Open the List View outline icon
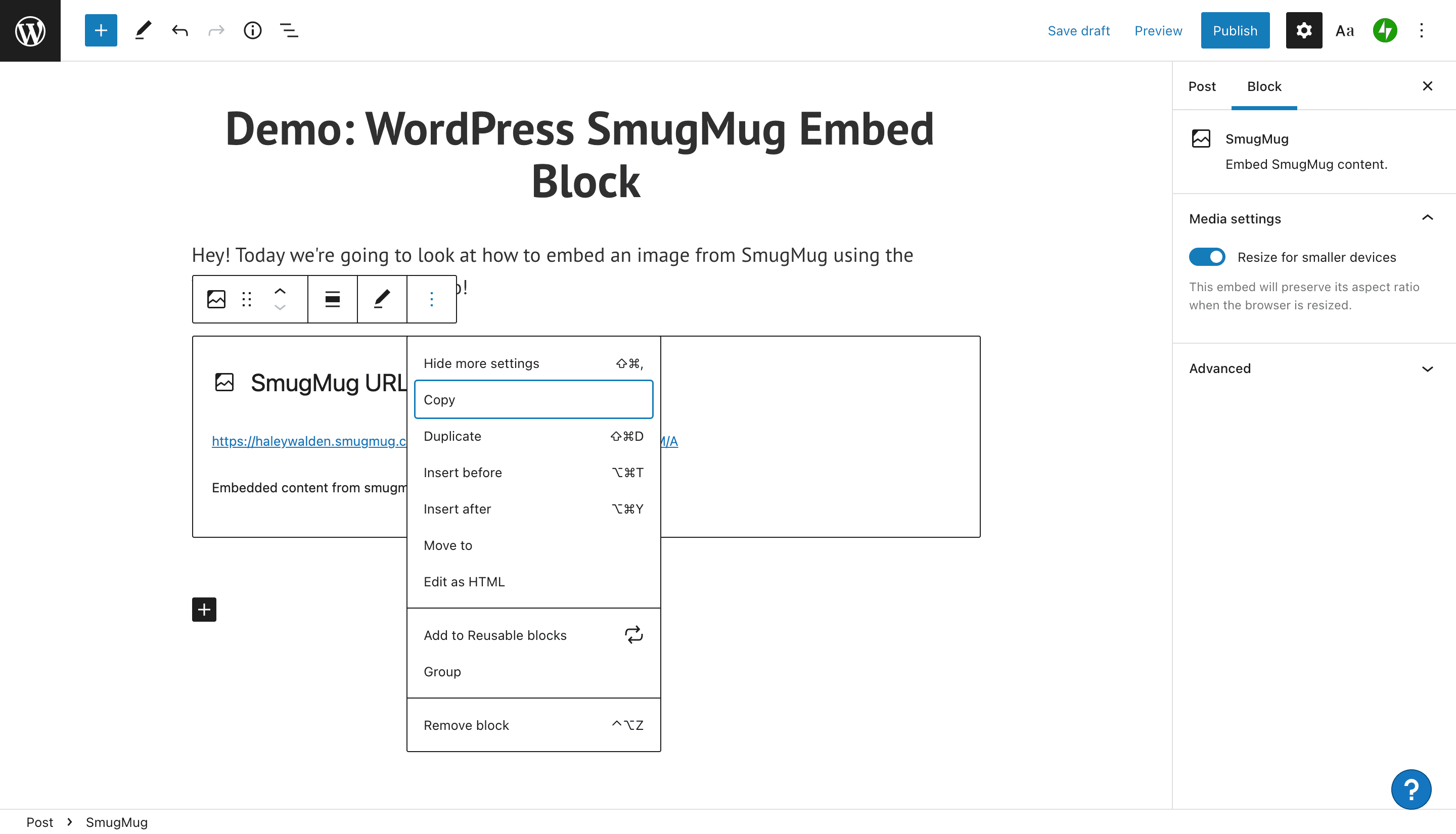 (289, 30)
